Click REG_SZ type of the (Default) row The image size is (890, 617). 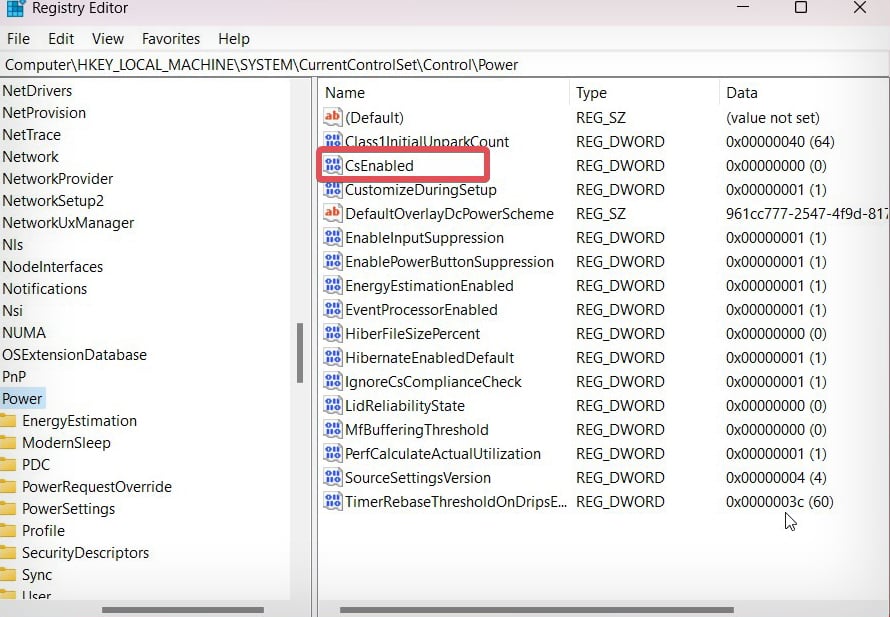point(601,117)
